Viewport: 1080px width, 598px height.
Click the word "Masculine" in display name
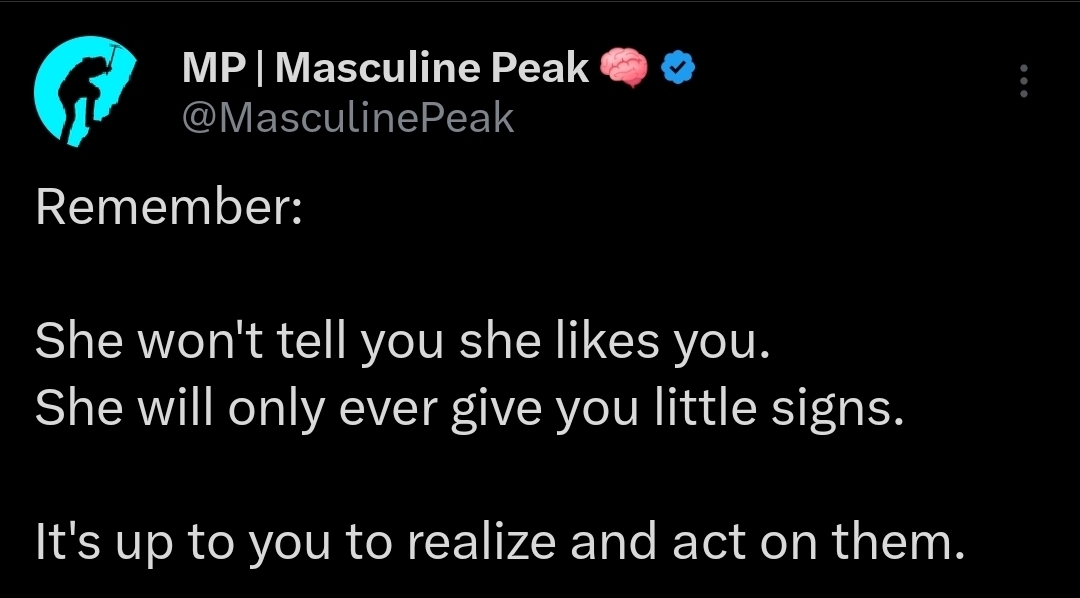click(377, 68)
